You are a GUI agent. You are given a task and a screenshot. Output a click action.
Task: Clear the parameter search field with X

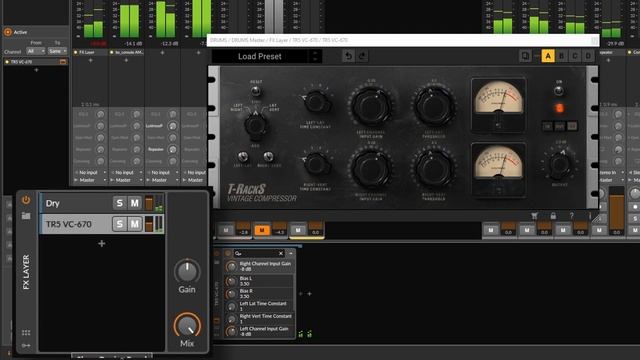coord(281,253)
